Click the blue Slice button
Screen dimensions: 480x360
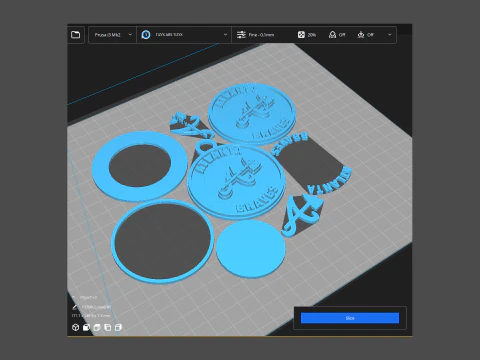(350, 318)
